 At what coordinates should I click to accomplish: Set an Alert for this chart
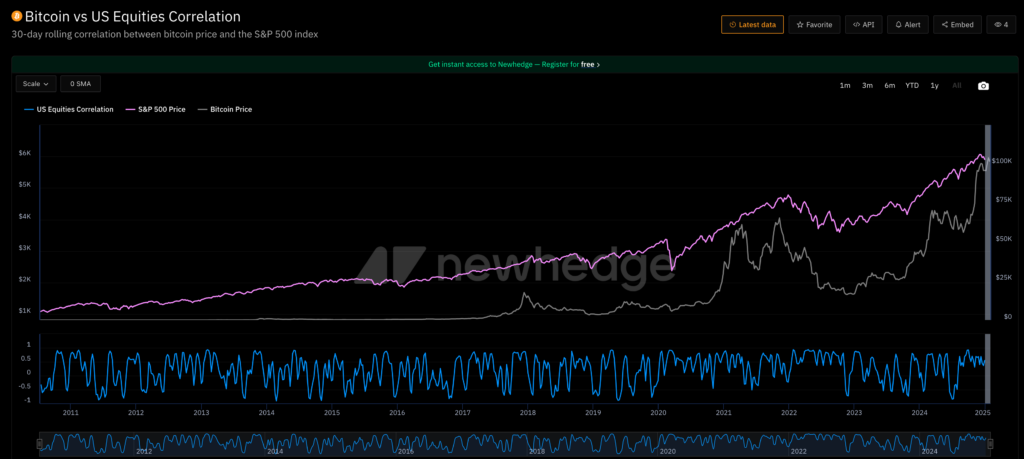(908, 25)
